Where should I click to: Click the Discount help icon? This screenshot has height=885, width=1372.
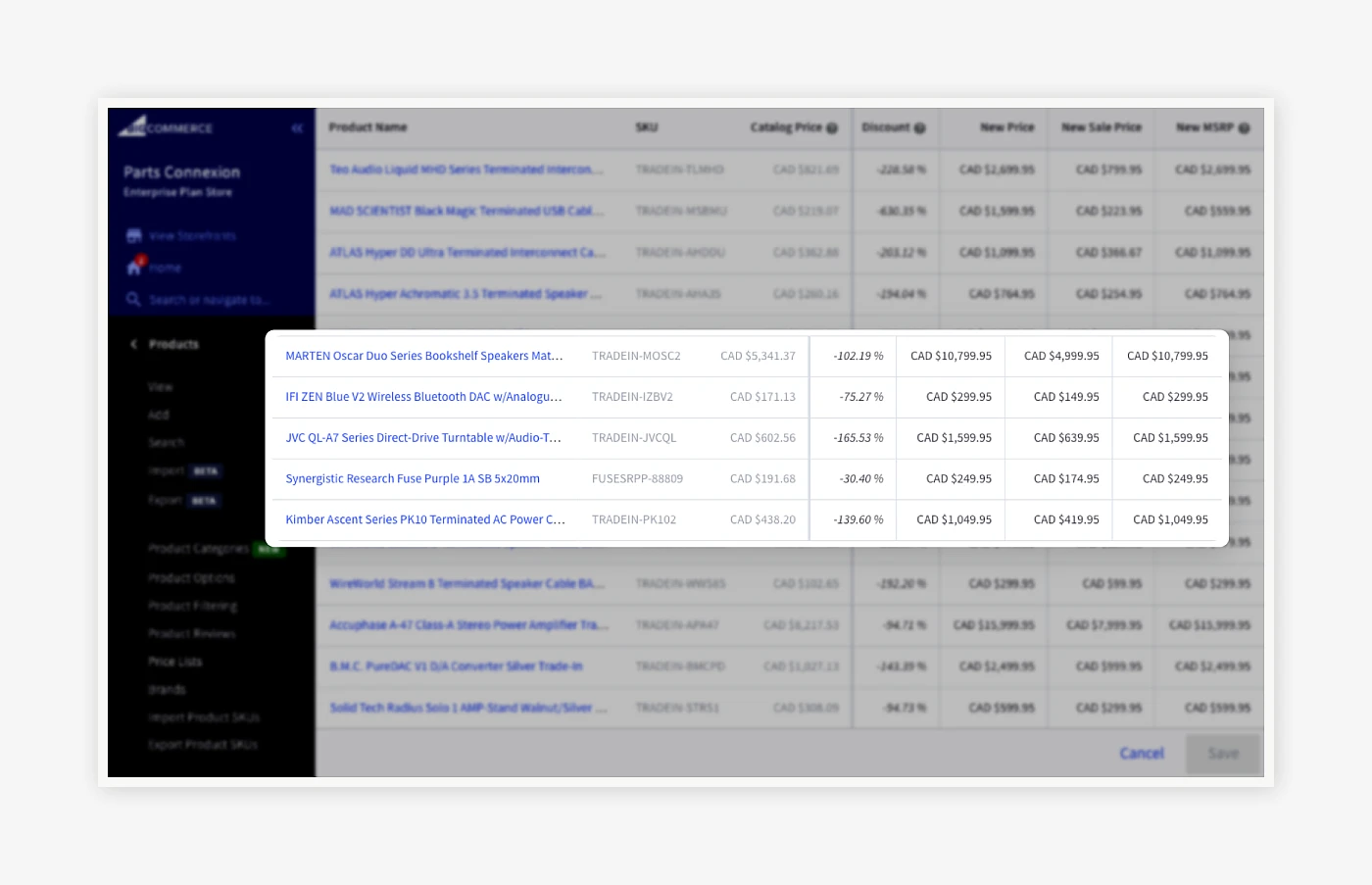[x=920, y=127]
